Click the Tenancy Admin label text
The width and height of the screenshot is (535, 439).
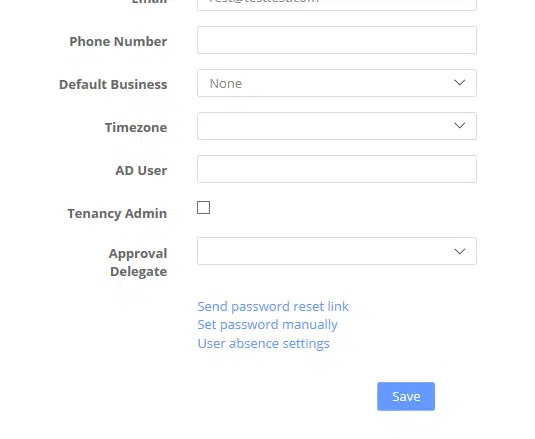pos(117,214)
